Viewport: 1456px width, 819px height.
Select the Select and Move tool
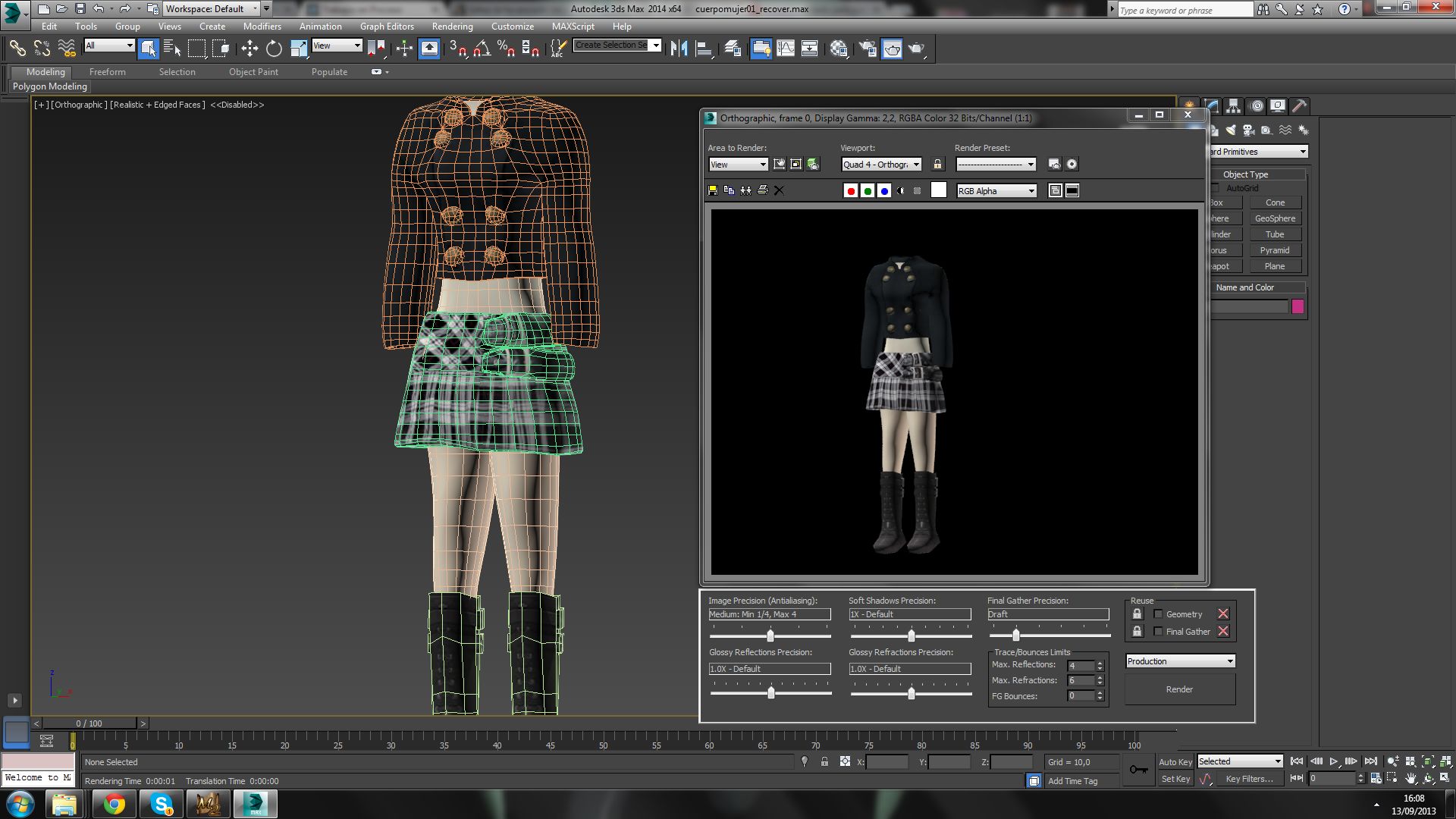(x=249, y=49)
